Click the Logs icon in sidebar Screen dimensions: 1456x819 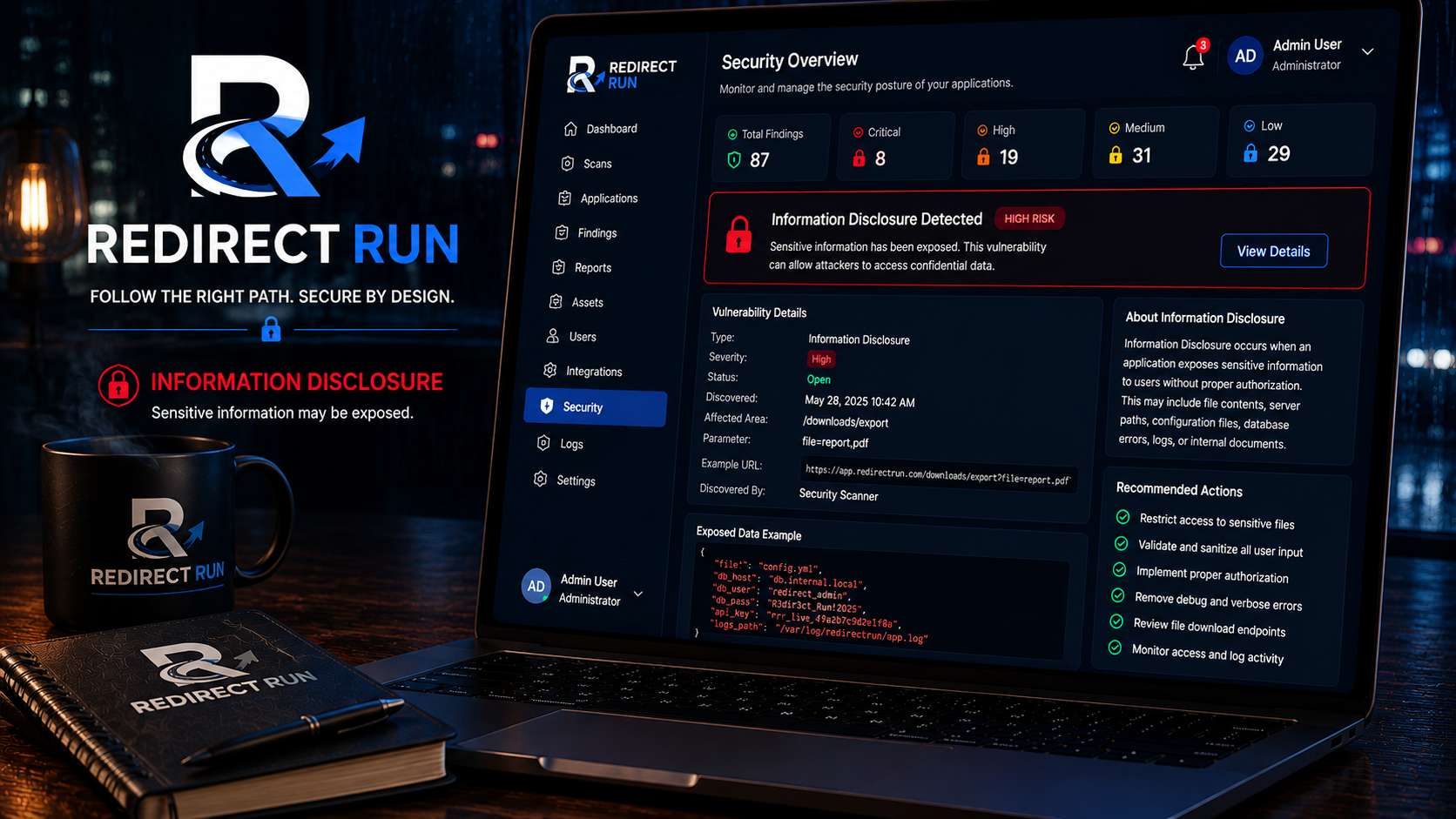543,443
